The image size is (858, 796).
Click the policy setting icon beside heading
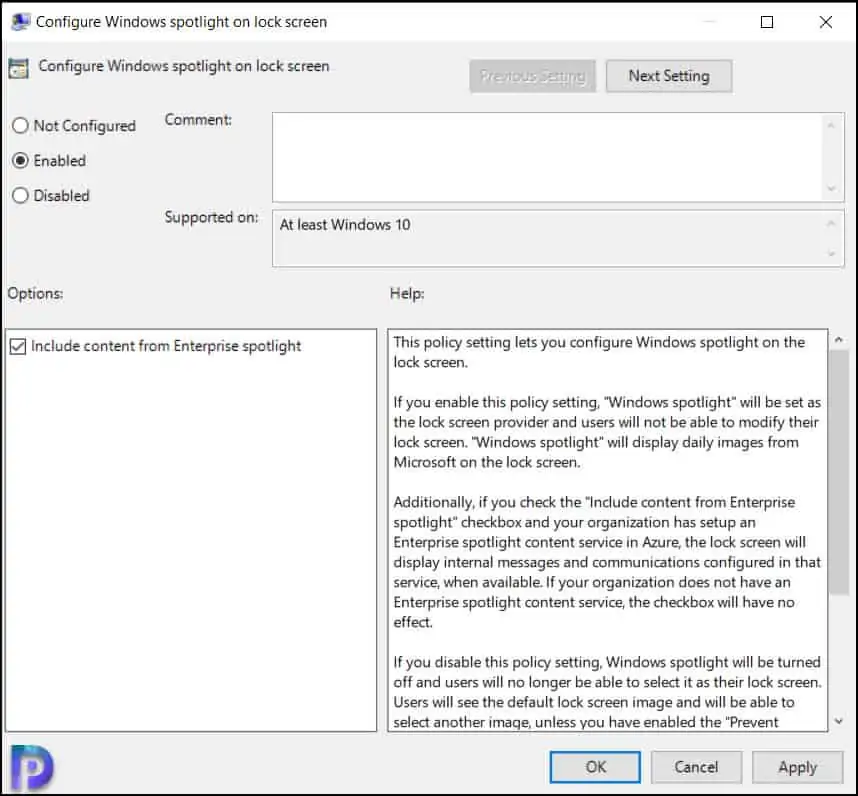coord(19,68)
